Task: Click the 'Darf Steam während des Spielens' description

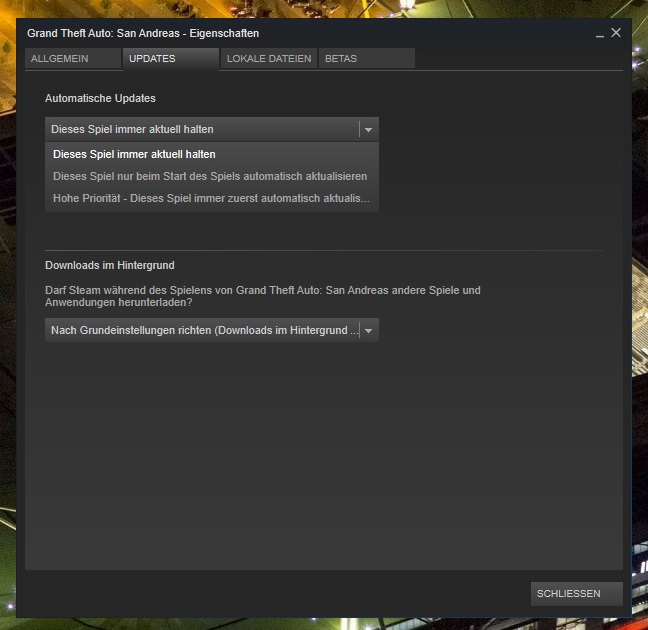Action: [x=263, y=296]
